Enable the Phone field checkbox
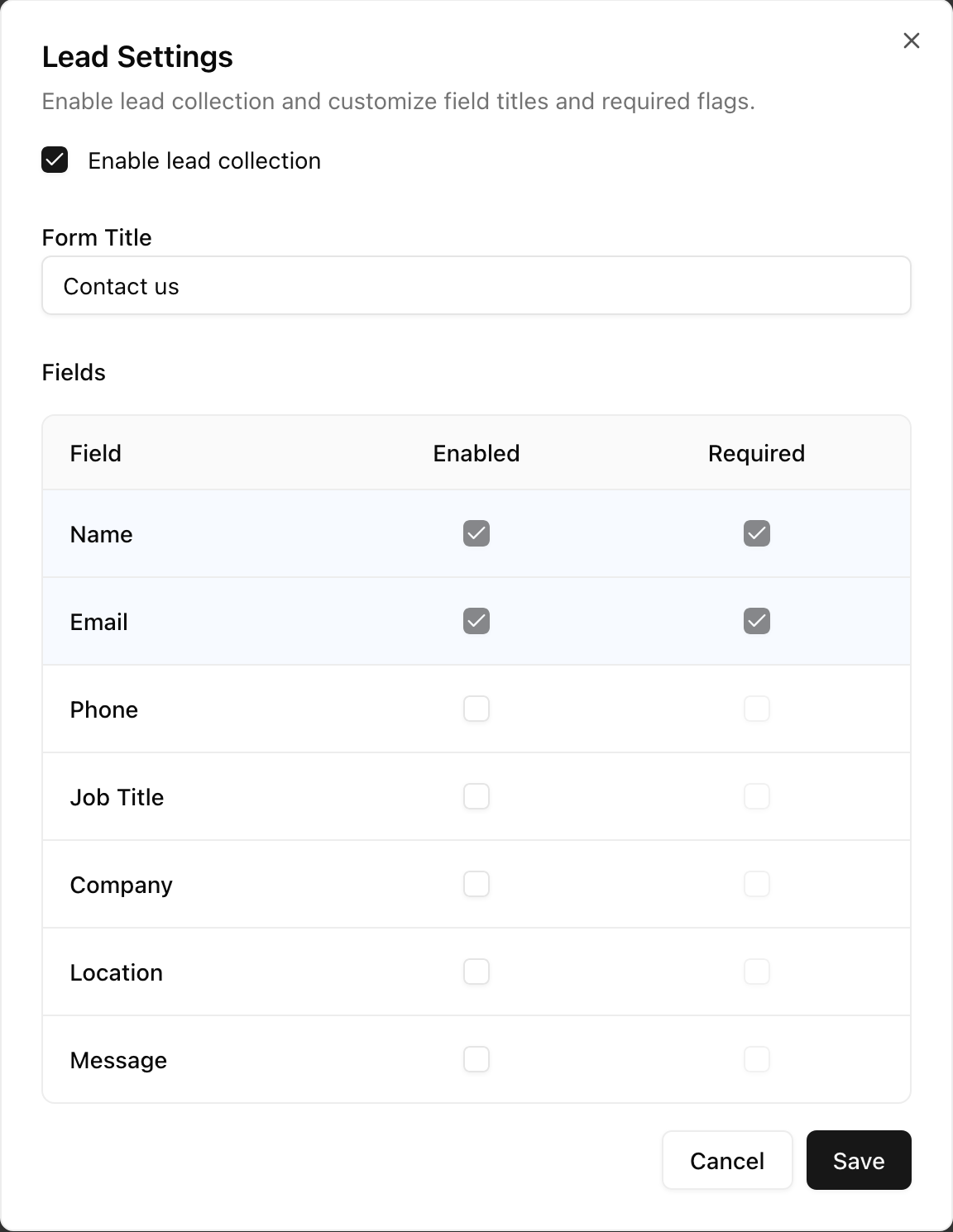This screenshot has height=1232, width=953. 476,709
